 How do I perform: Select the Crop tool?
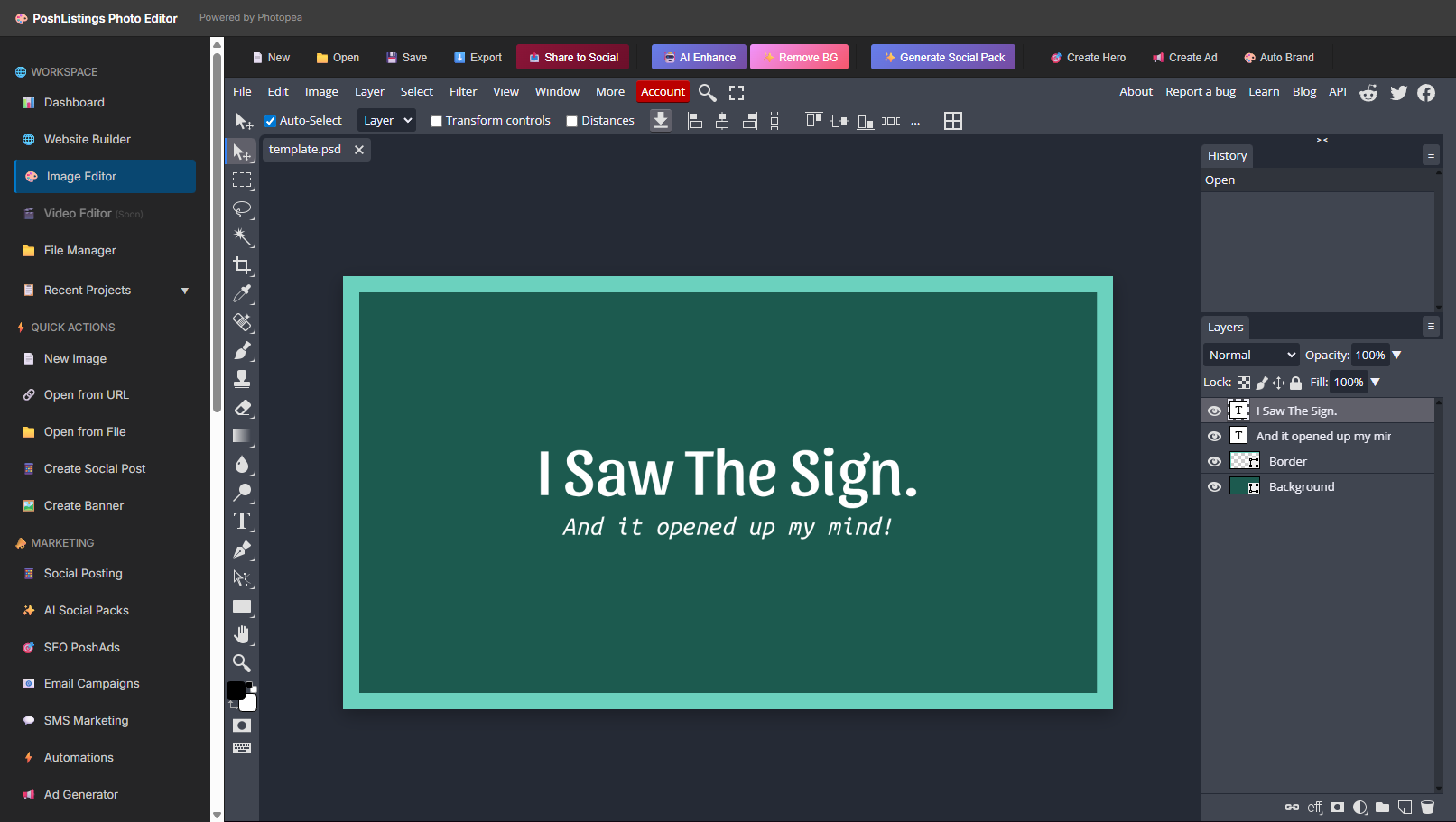(x=242, y=265)
